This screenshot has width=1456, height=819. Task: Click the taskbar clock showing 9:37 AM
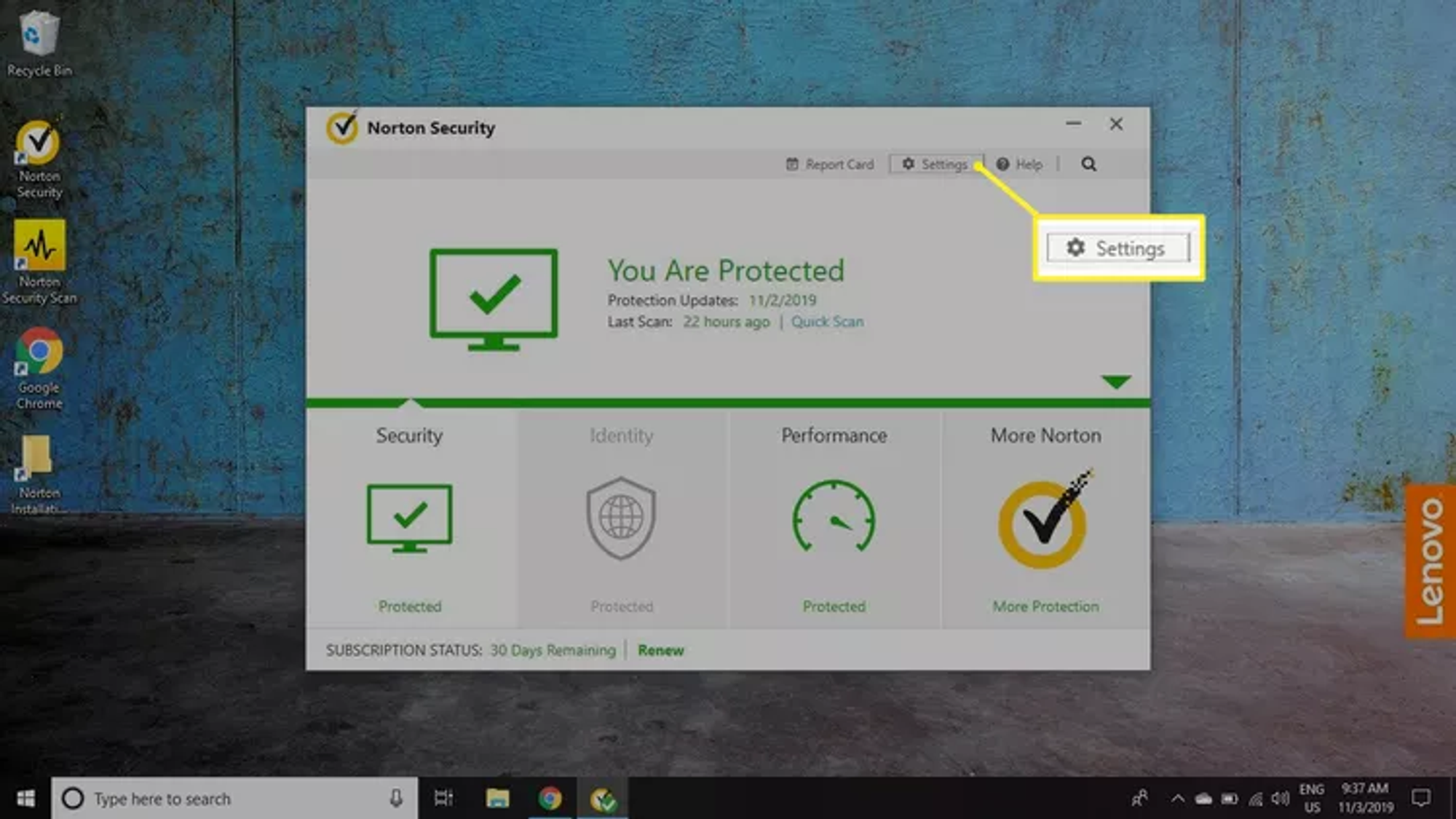(1365, 799)
